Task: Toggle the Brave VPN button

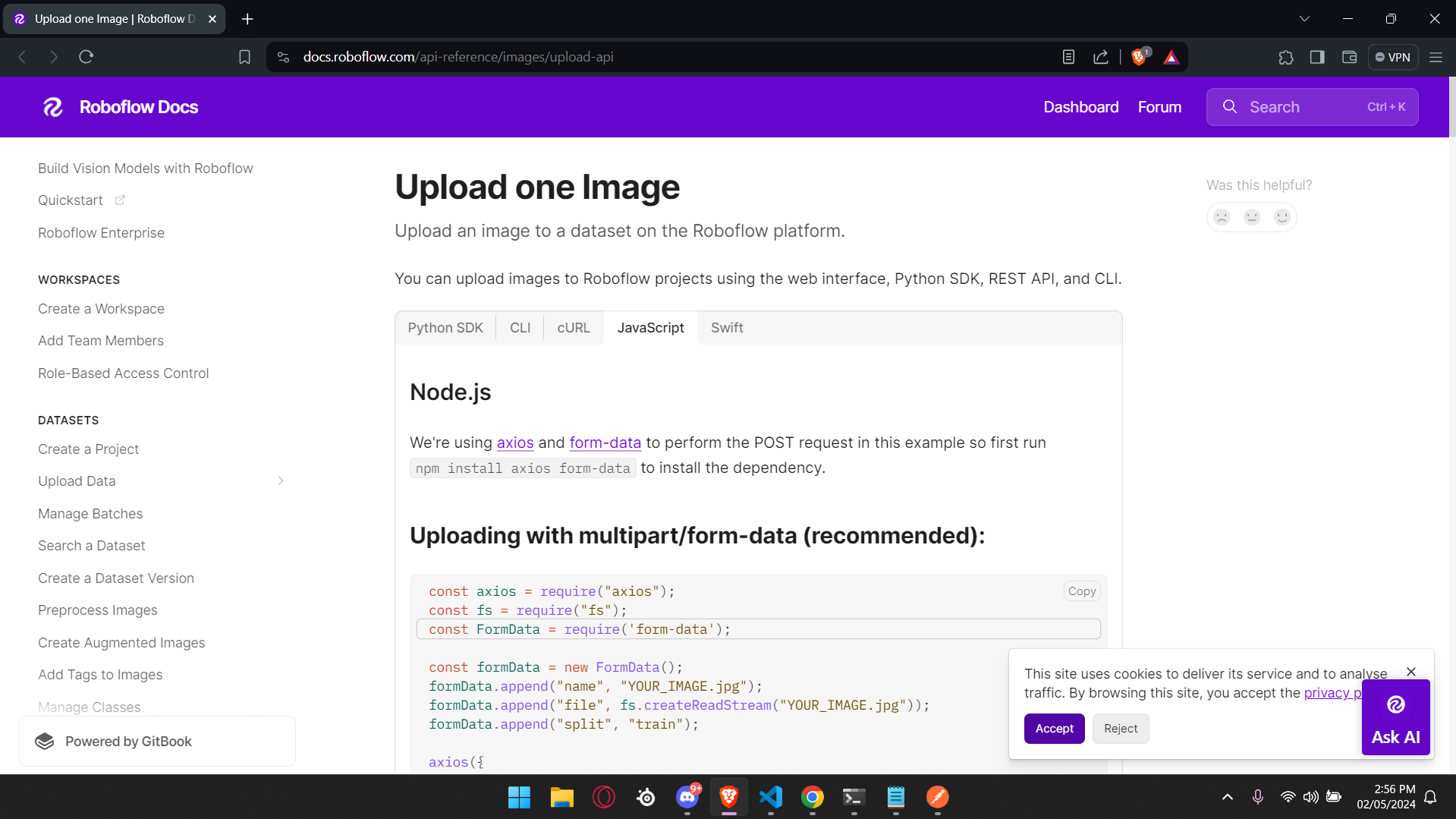Action: [x=1393, y=57]
